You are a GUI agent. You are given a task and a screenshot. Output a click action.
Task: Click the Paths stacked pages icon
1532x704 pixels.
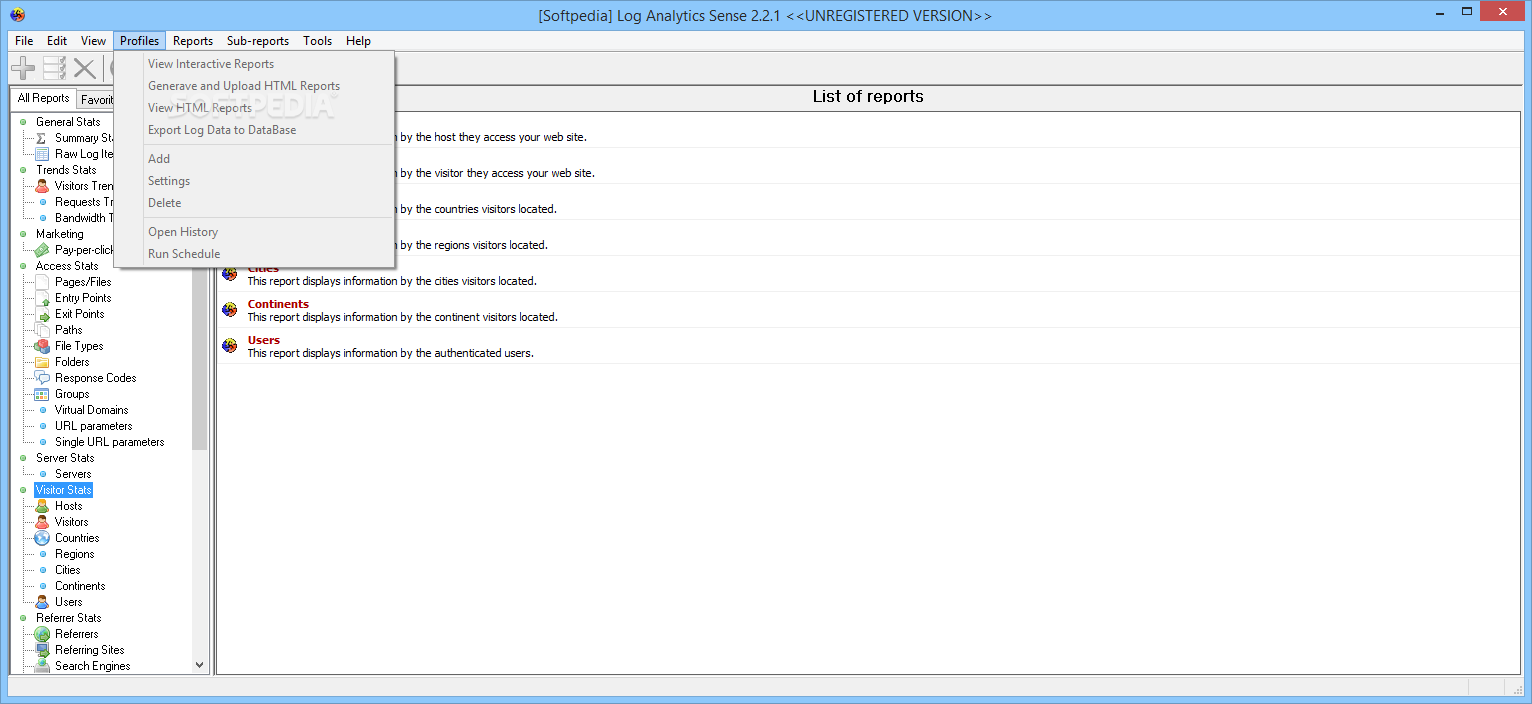(x=42, y=330)
